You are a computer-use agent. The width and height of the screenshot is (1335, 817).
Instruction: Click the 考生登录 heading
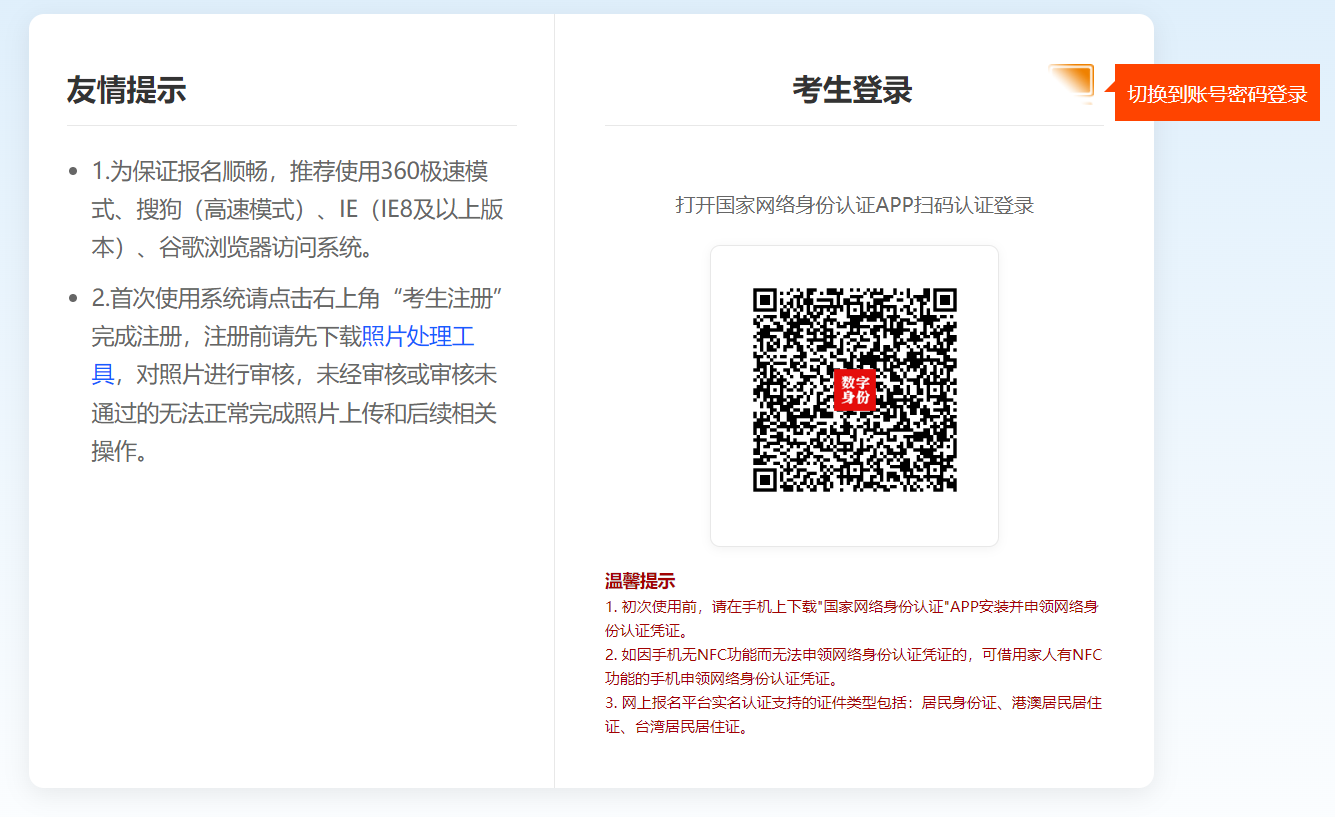[852, 90]
